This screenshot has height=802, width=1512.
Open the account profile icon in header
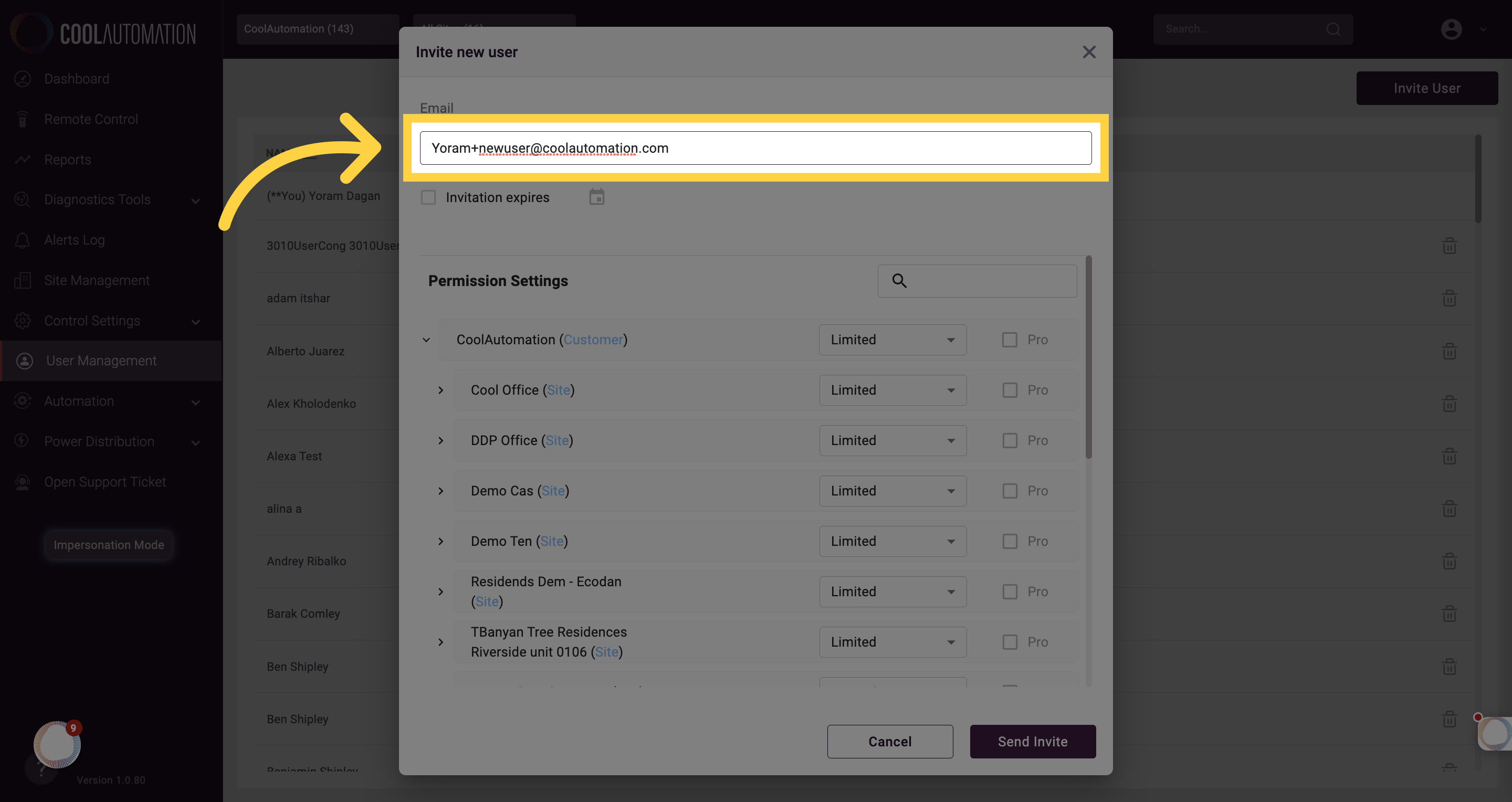[1451, 29]
